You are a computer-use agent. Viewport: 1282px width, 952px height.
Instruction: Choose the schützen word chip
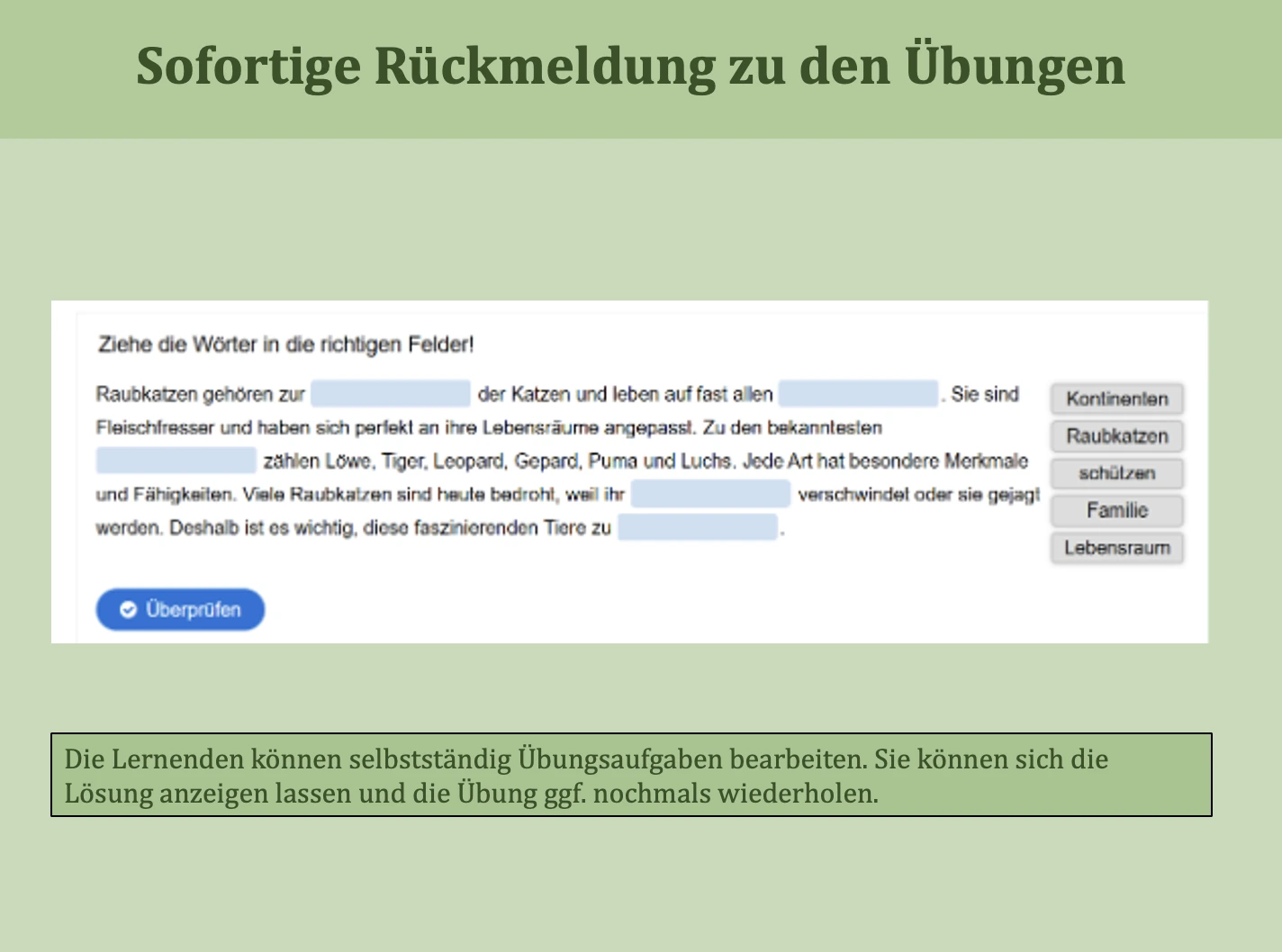1116,473
